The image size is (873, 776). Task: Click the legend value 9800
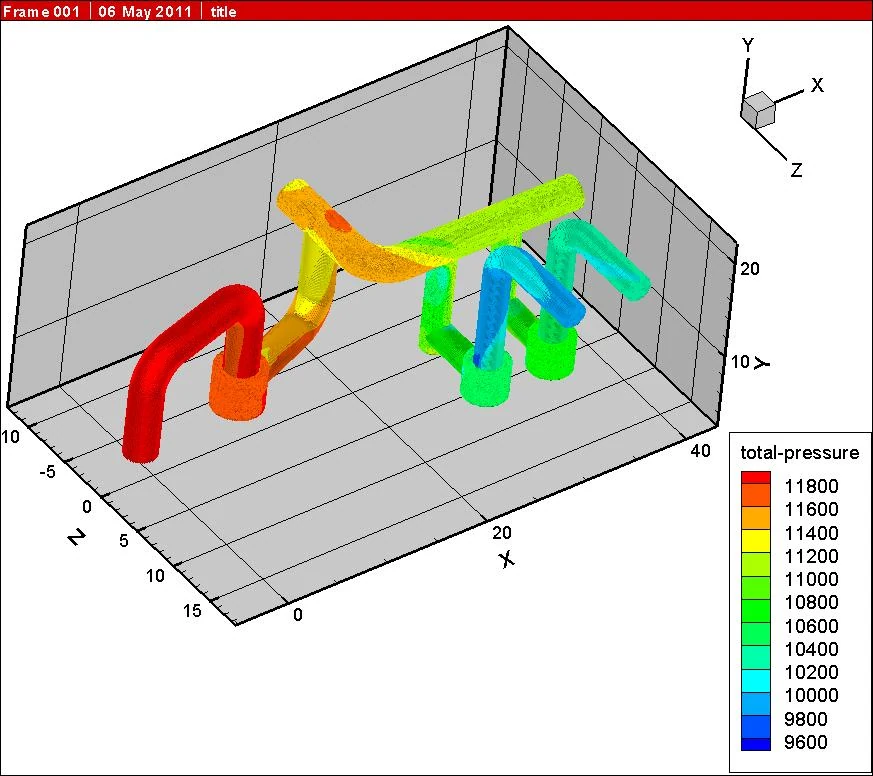(805, 719)
